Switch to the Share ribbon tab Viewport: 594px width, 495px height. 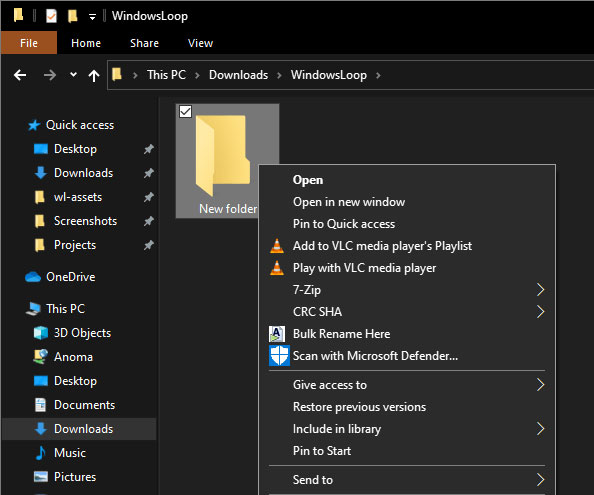pyautogui.click(x=144, y=43)
